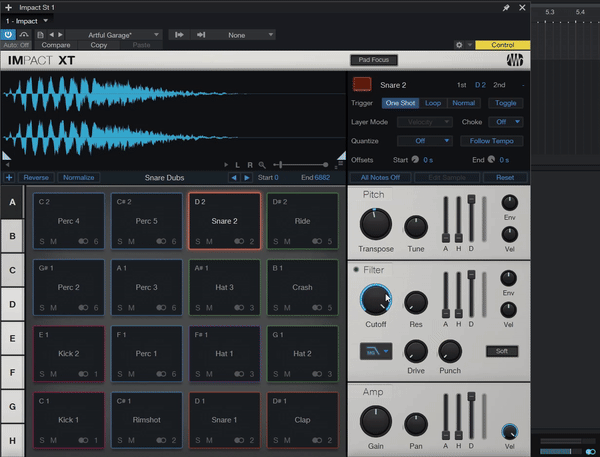Click the R channel preview icon
This screenshot has height=457, width=600.
pyautogui.click(x=250, y=165)
